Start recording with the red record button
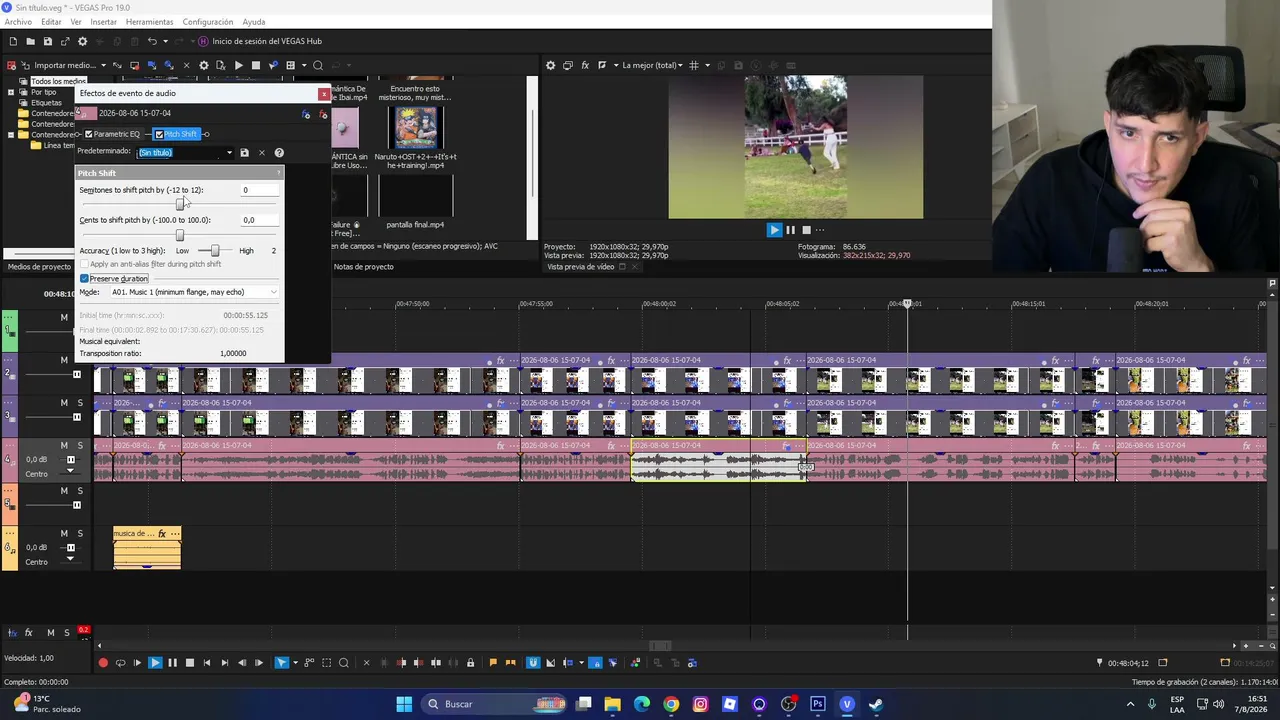This screenshot has width=1280, height=720. click(x=103, y=662)
